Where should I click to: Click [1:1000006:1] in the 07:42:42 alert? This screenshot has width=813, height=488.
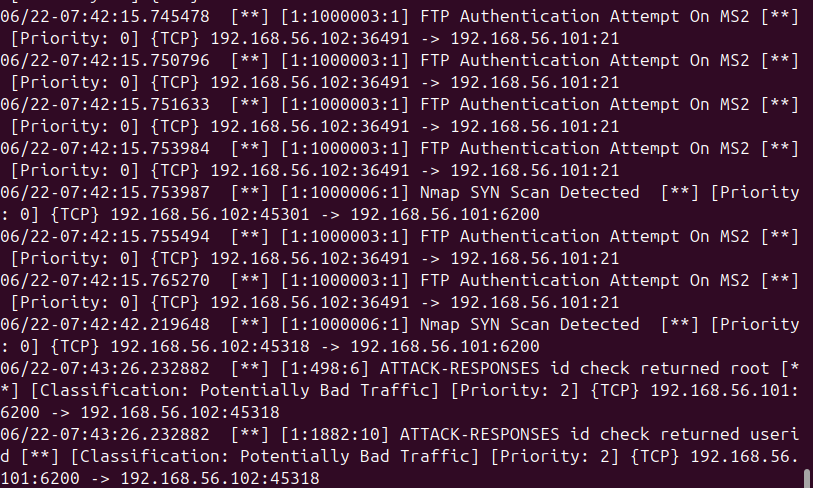point(345,325)
